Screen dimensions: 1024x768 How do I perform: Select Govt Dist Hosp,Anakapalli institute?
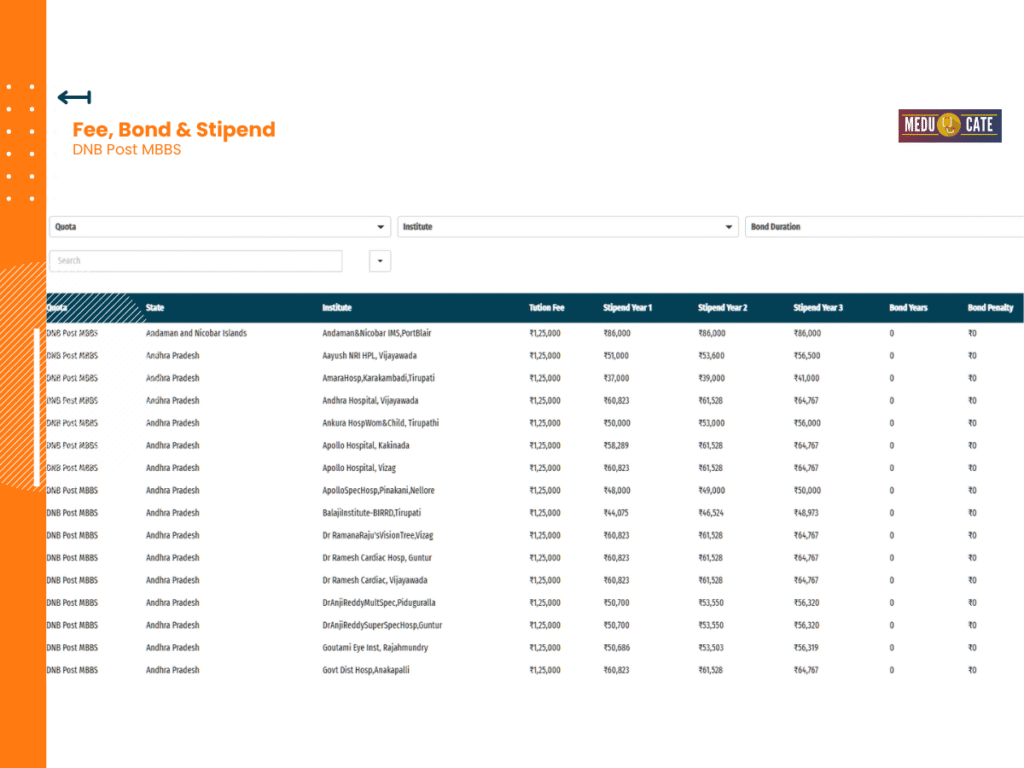[366, 670]
